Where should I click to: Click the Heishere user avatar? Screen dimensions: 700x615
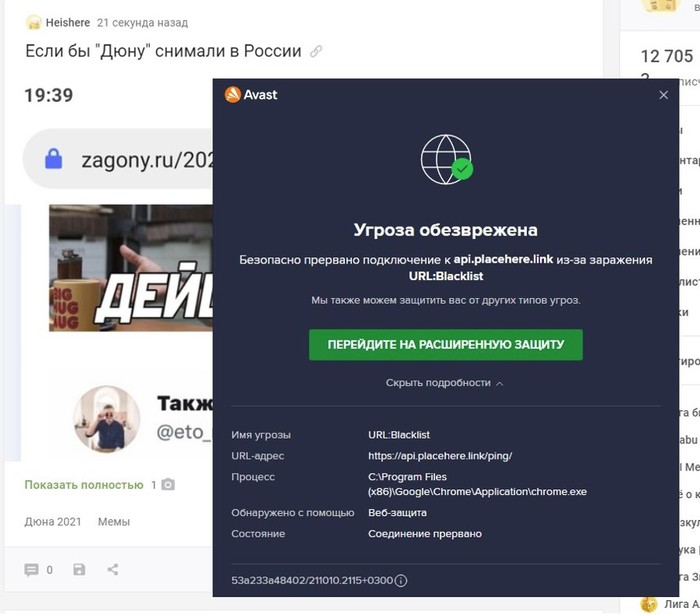33,22
